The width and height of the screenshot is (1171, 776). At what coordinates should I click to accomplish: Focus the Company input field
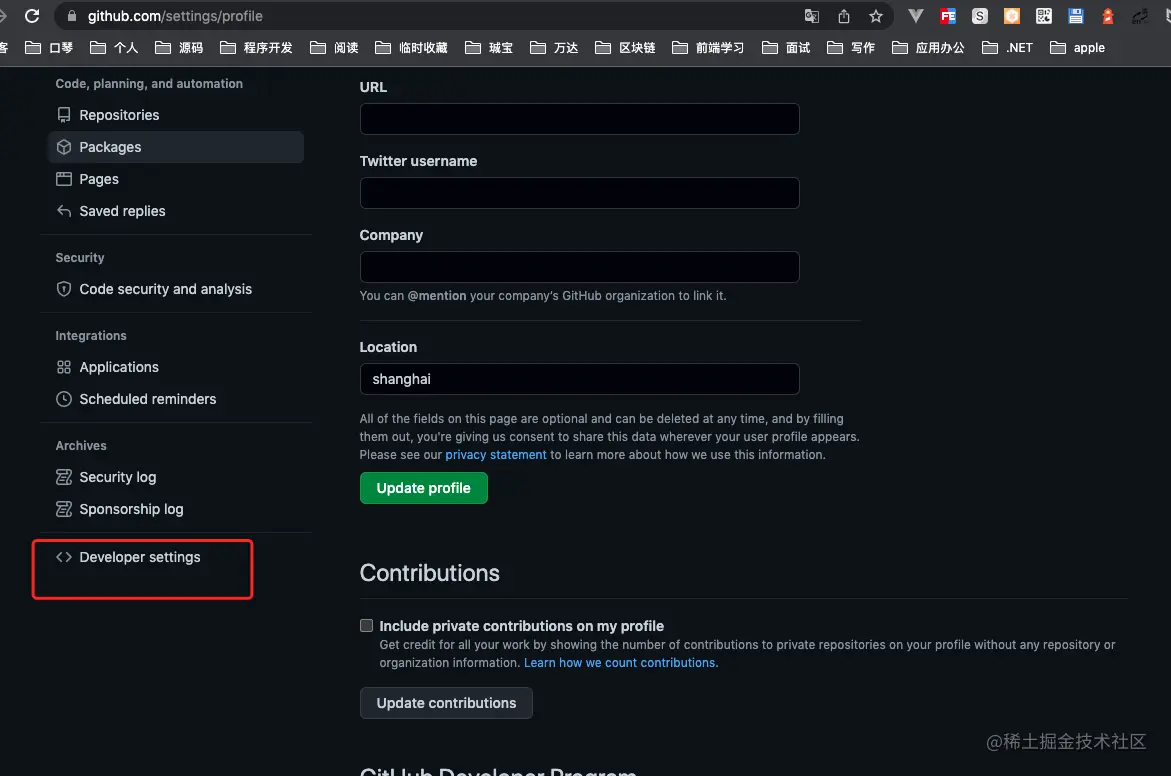click(x=580, y=267)
